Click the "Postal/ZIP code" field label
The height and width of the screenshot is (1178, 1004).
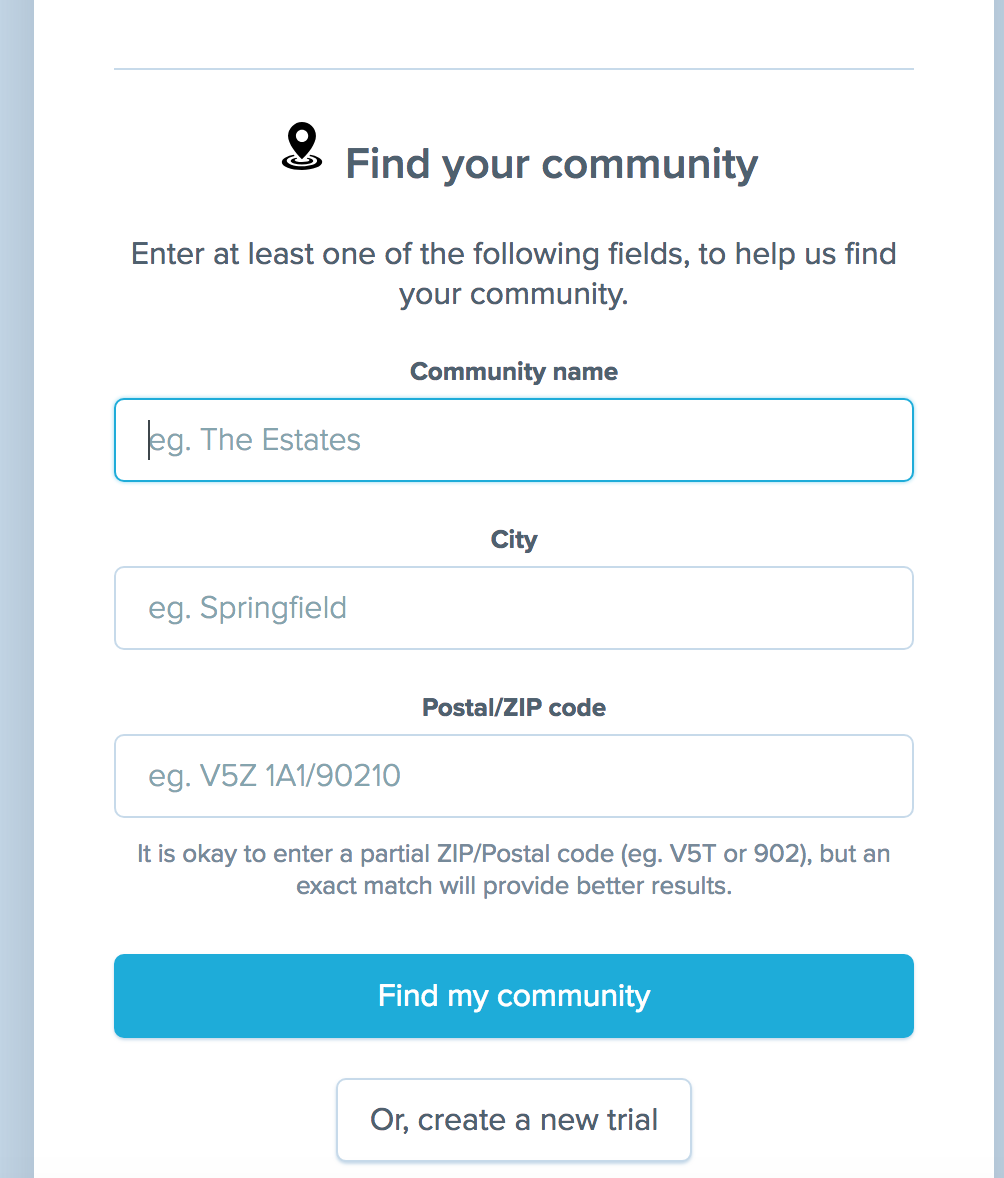pyautogui.click(x=514, y=708)
